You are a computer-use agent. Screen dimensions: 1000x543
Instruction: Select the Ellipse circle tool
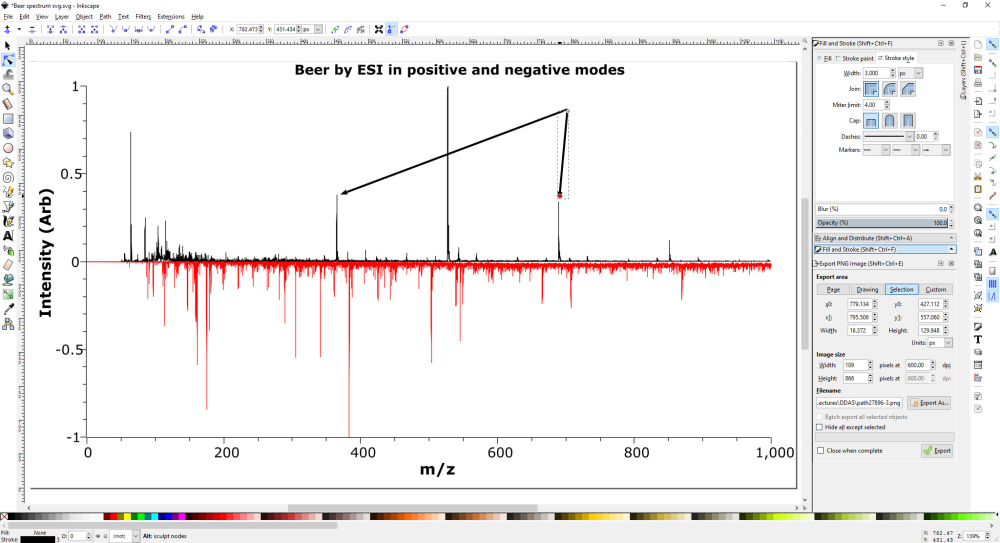pyautogui.click(x=8, y=148)
